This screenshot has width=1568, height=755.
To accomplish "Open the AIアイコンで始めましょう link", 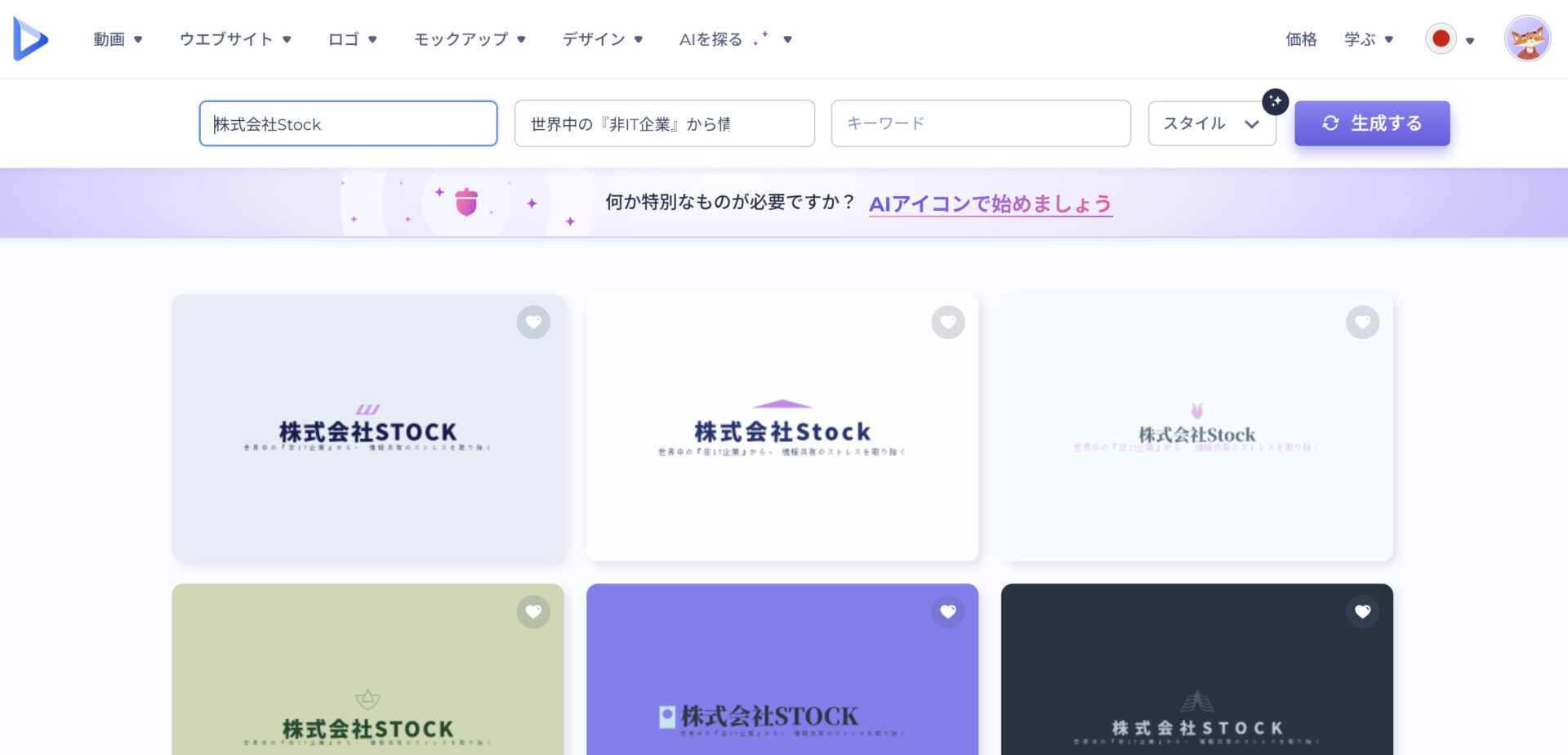I will pos(990,203).
